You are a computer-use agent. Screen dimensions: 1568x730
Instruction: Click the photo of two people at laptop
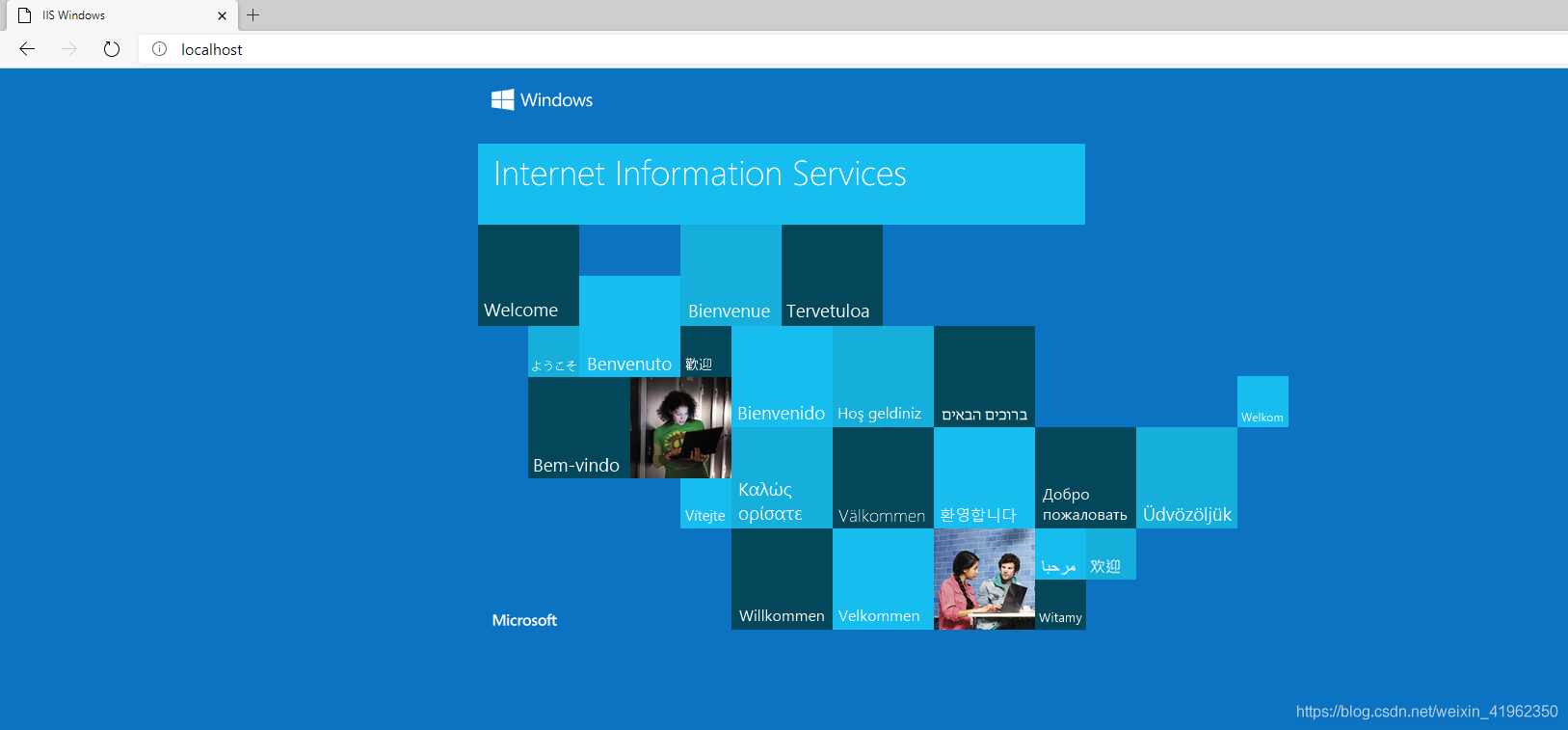(x=984, y=579)
